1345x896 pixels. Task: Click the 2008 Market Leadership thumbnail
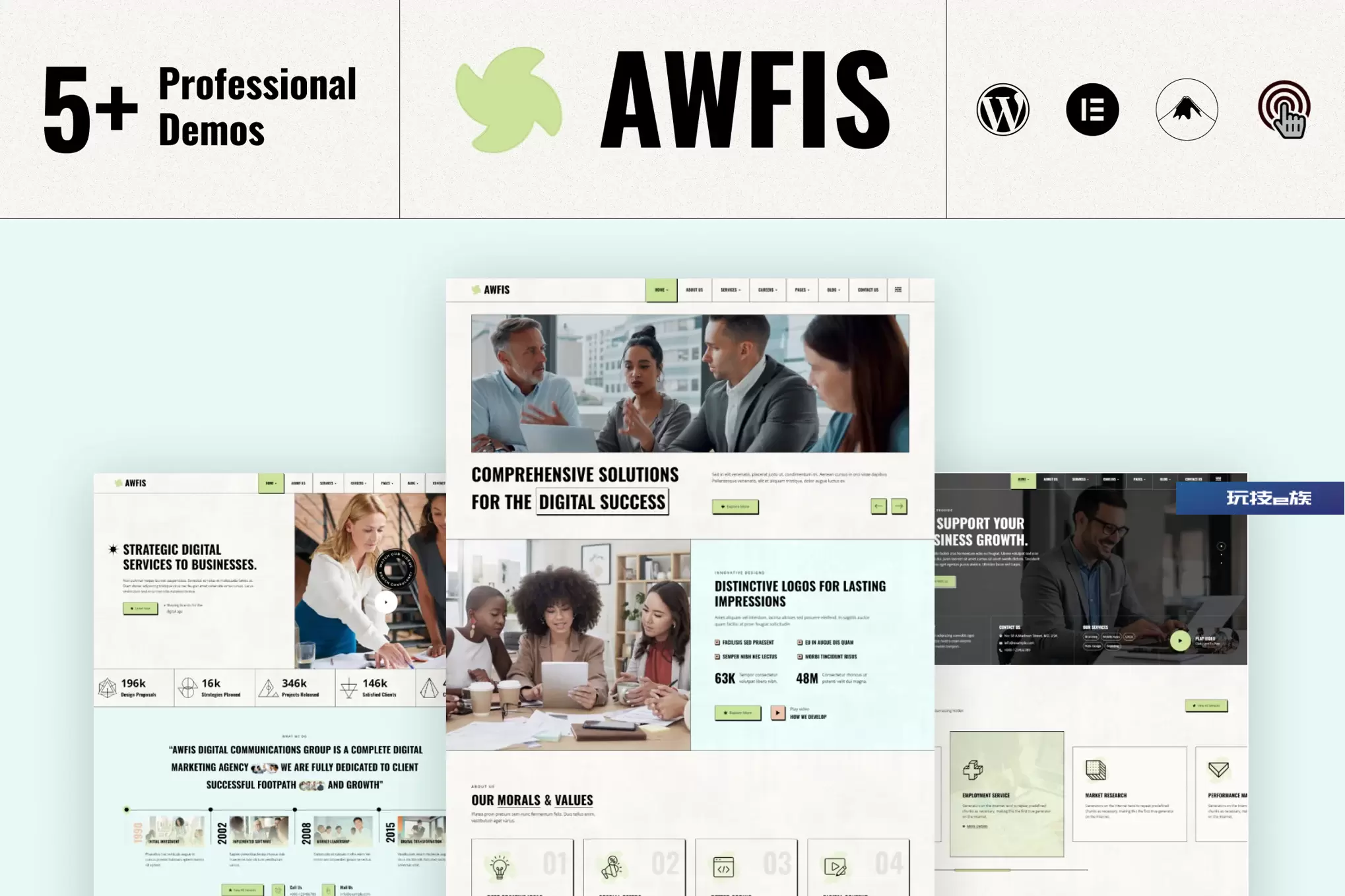coord(342,831)
